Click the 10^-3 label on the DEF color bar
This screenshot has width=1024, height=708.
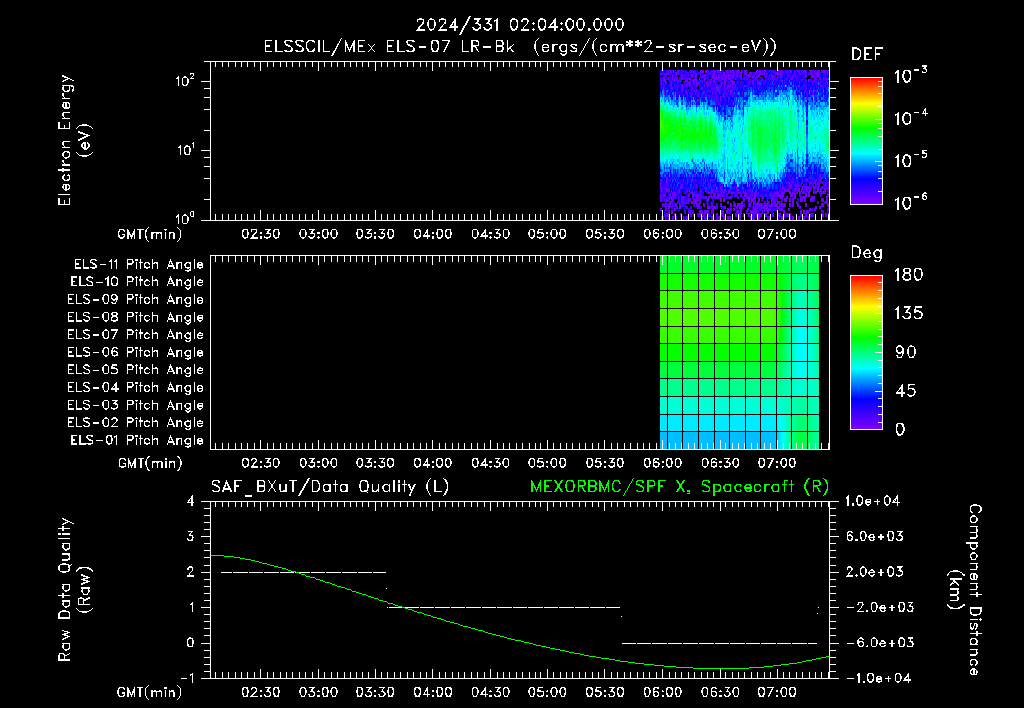click(910, 75)
